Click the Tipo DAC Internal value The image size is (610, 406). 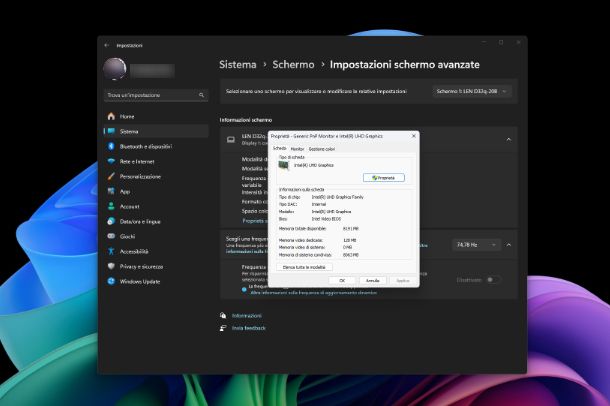tap(319, 204)
